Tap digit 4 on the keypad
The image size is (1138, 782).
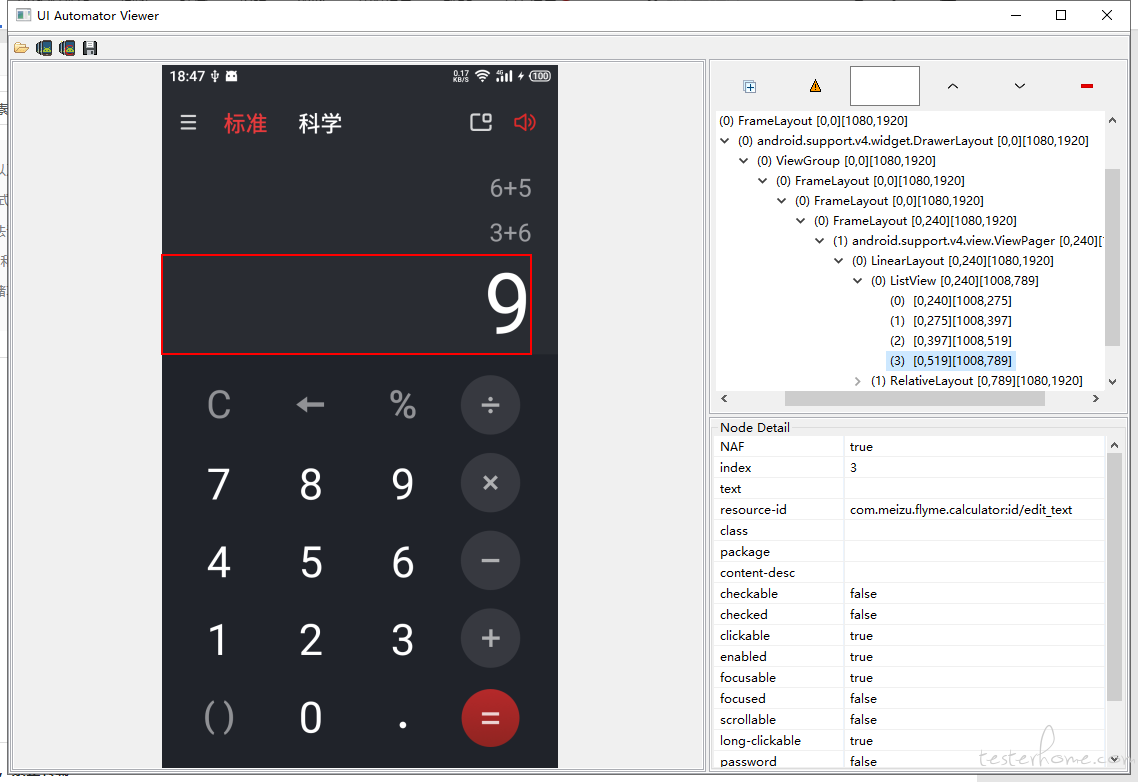[219, 562]
